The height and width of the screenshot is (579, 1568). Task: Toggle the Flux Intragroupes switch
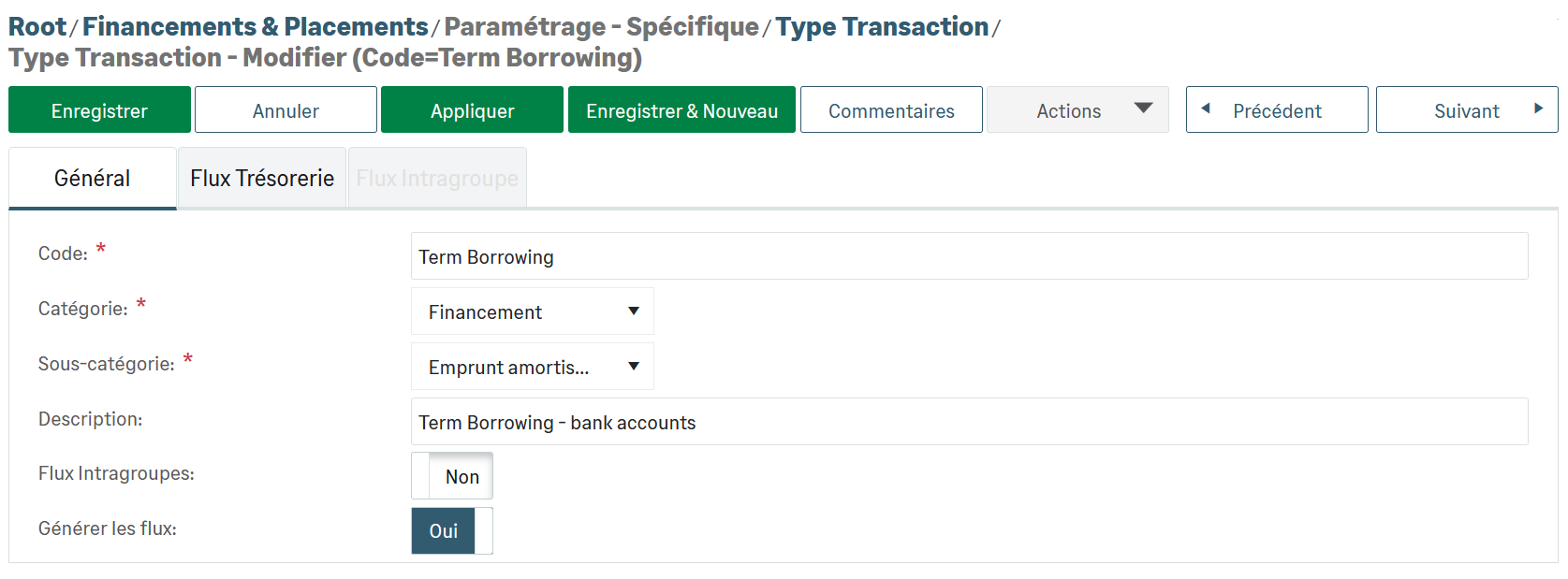pos(452,476)
